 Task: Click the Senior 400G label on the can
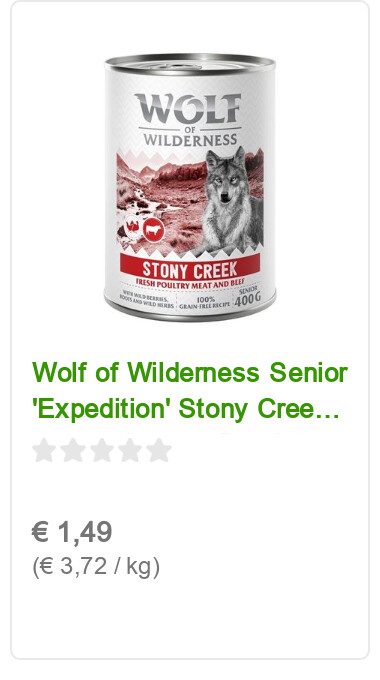coord(248,297)
